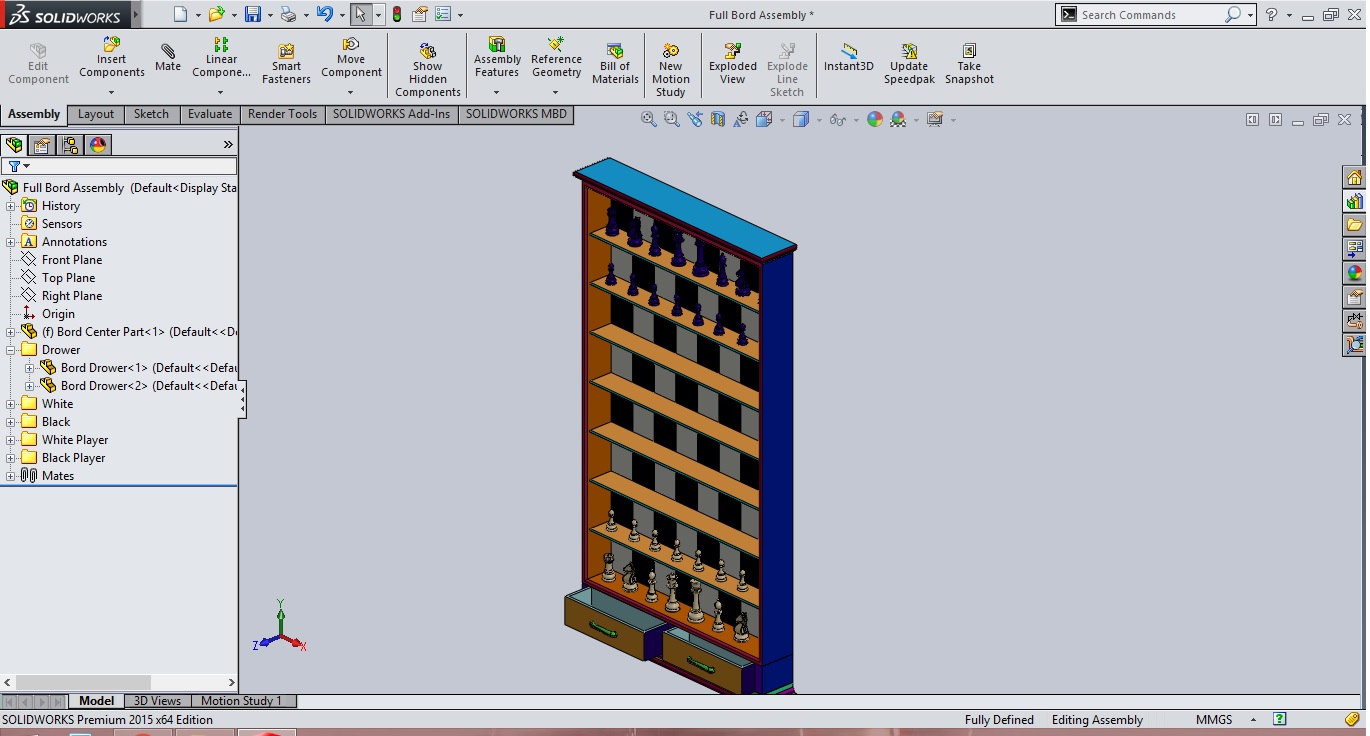Toggle the Section View icon
1370x736 pixels.
click(x=717, y=119)
